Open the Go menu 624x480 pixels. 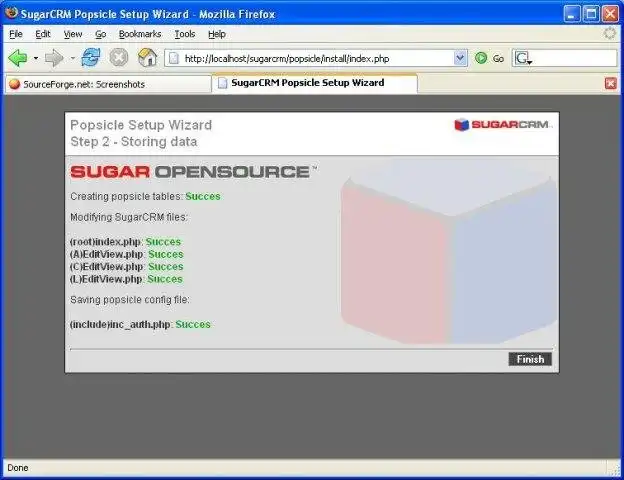coord(100,34)
